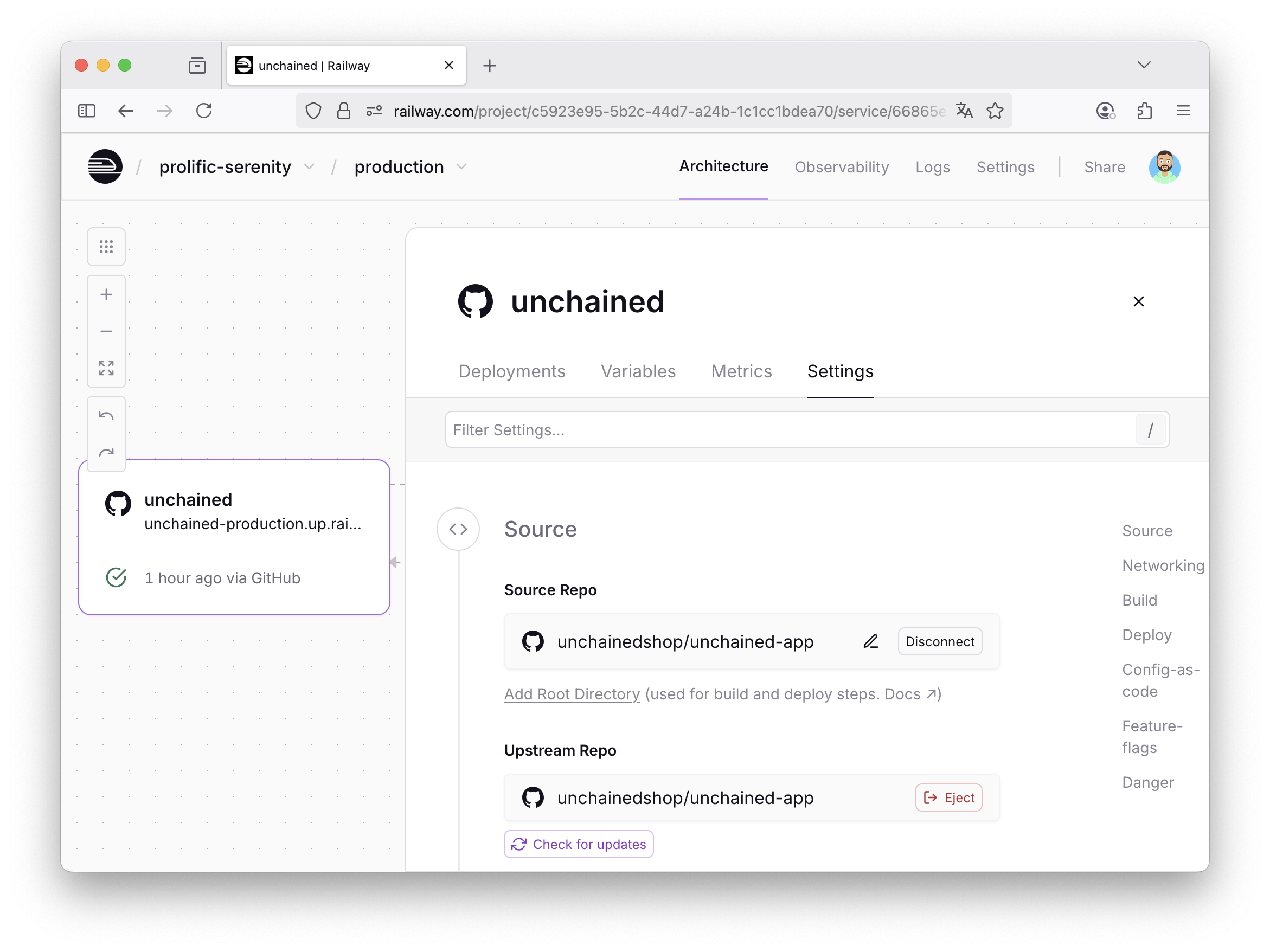Click the '1 hour ago via GitHub' deployment status
The height and width of the screenshot is (952, 1270).
click(222, 577)
